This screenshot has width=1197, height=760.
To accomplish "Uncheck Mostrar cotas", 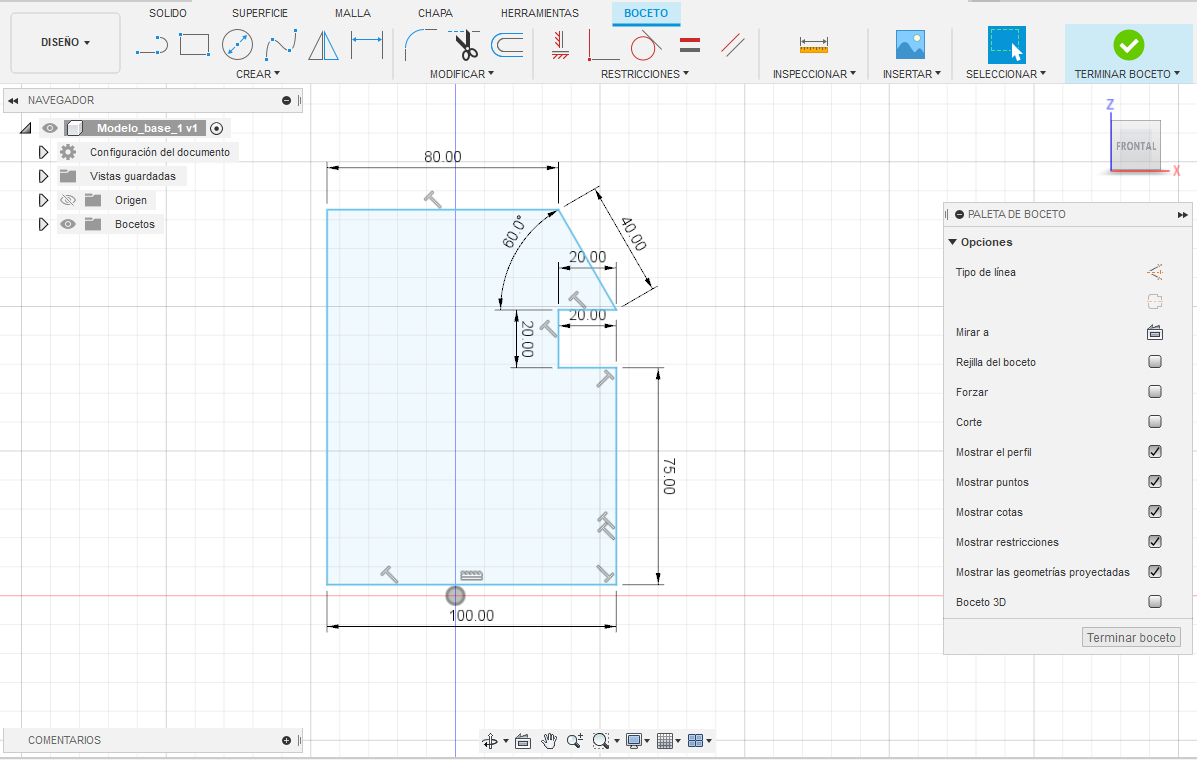I will (x=1155, y=511).
